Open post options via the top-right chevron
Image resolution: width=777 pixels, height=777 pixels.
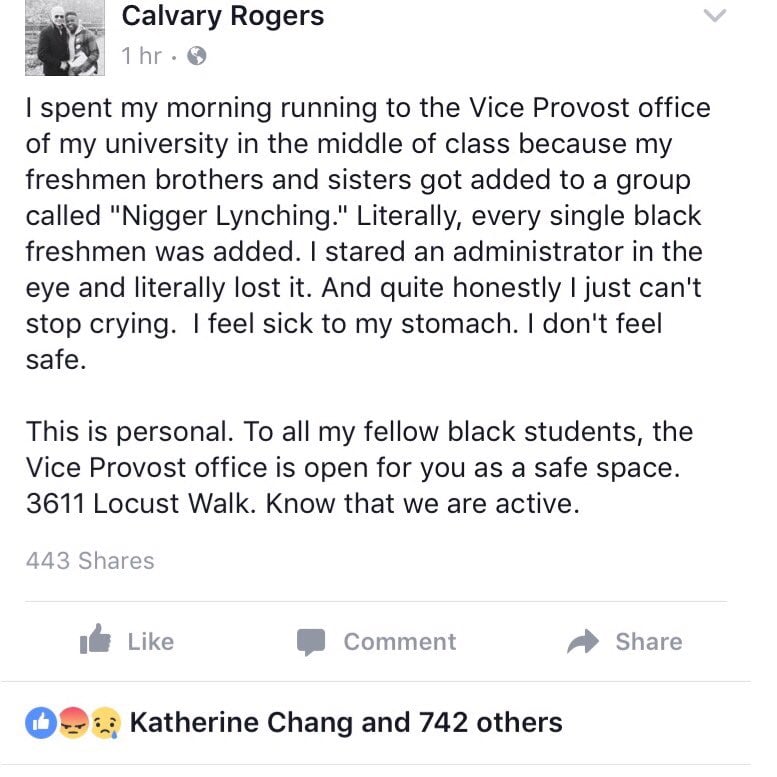click(715, 15)
